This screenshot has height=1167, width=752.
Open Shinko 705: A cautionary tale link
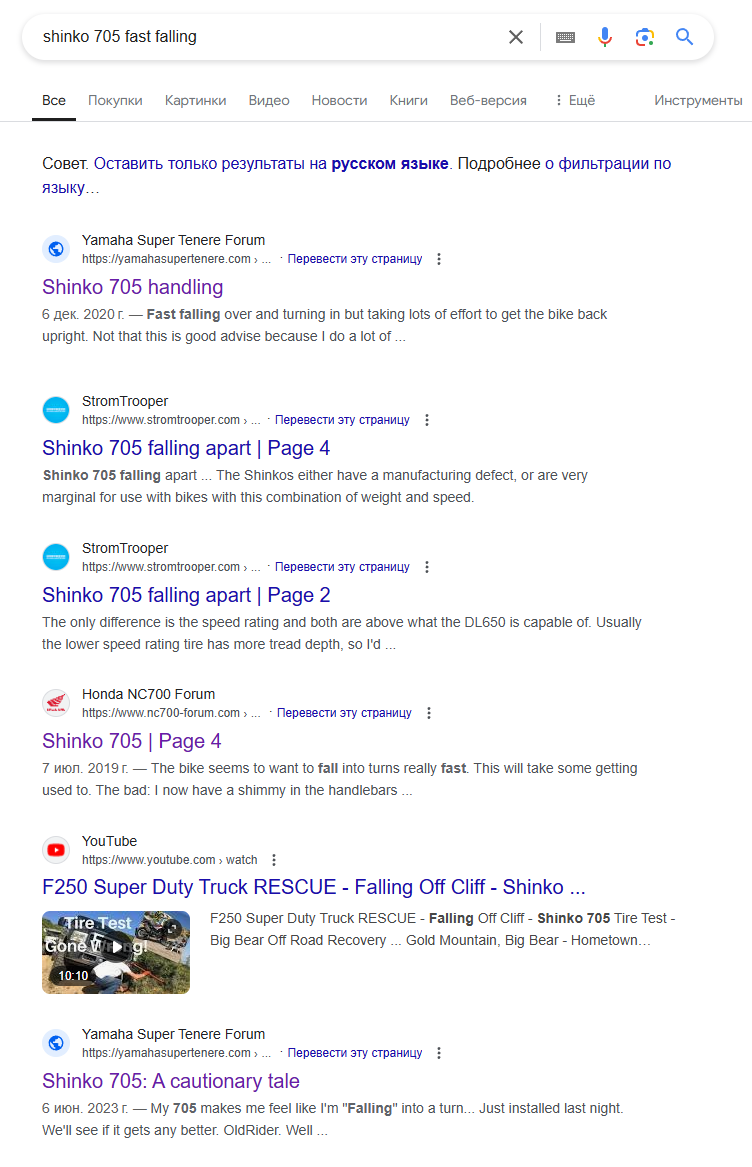coord(171,1081)
